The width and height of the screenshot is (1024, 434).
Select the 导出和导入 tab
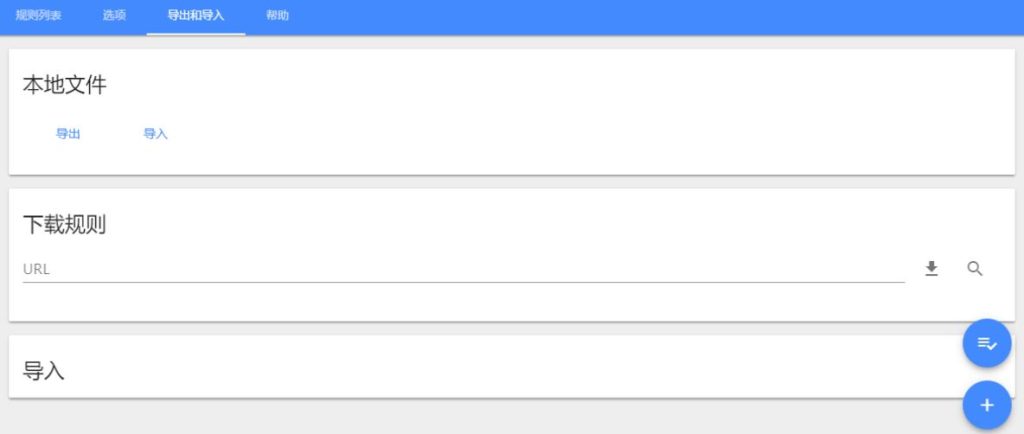196,16
